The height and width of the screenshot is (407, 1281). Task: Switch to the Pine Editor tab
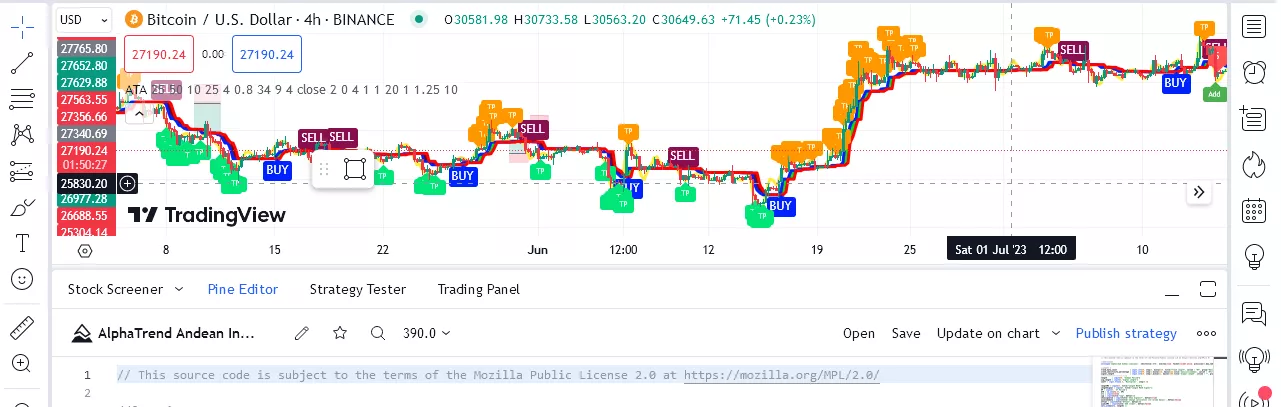243,289
